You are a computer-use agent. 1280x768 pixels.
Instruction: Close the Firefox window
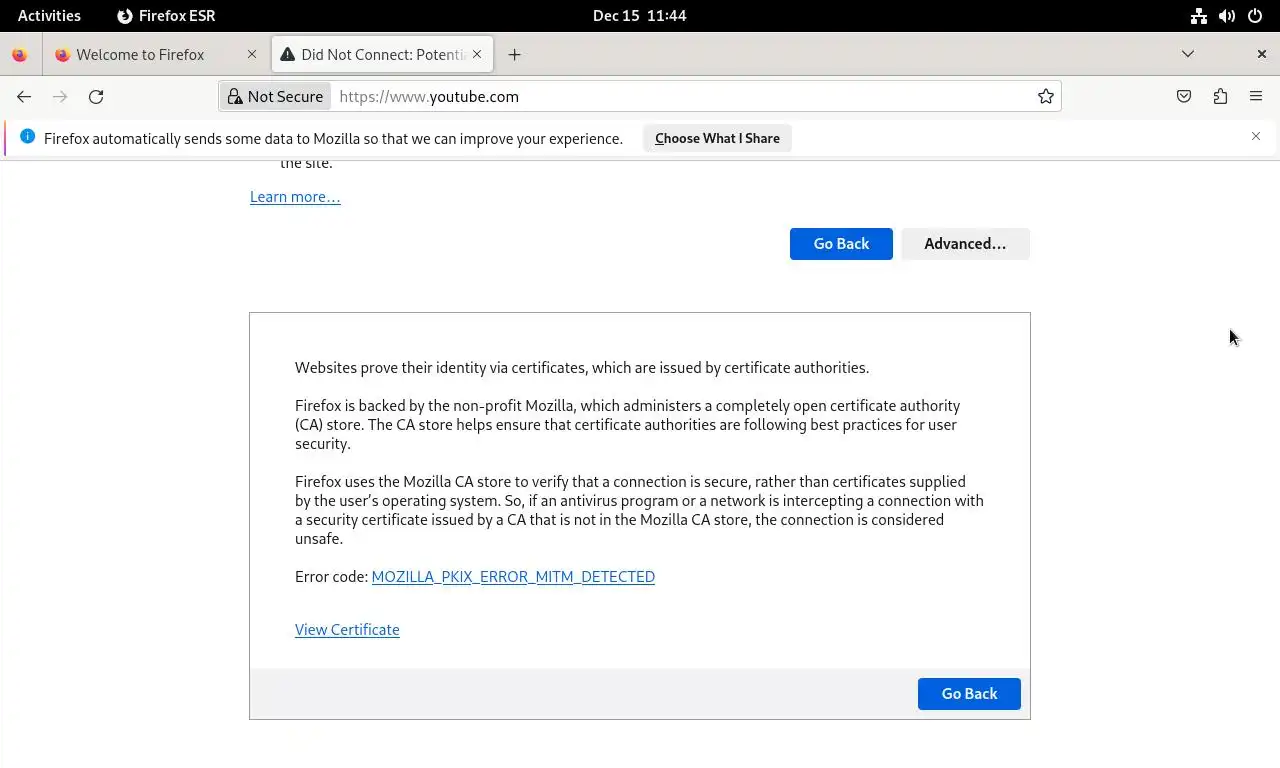1261,54
